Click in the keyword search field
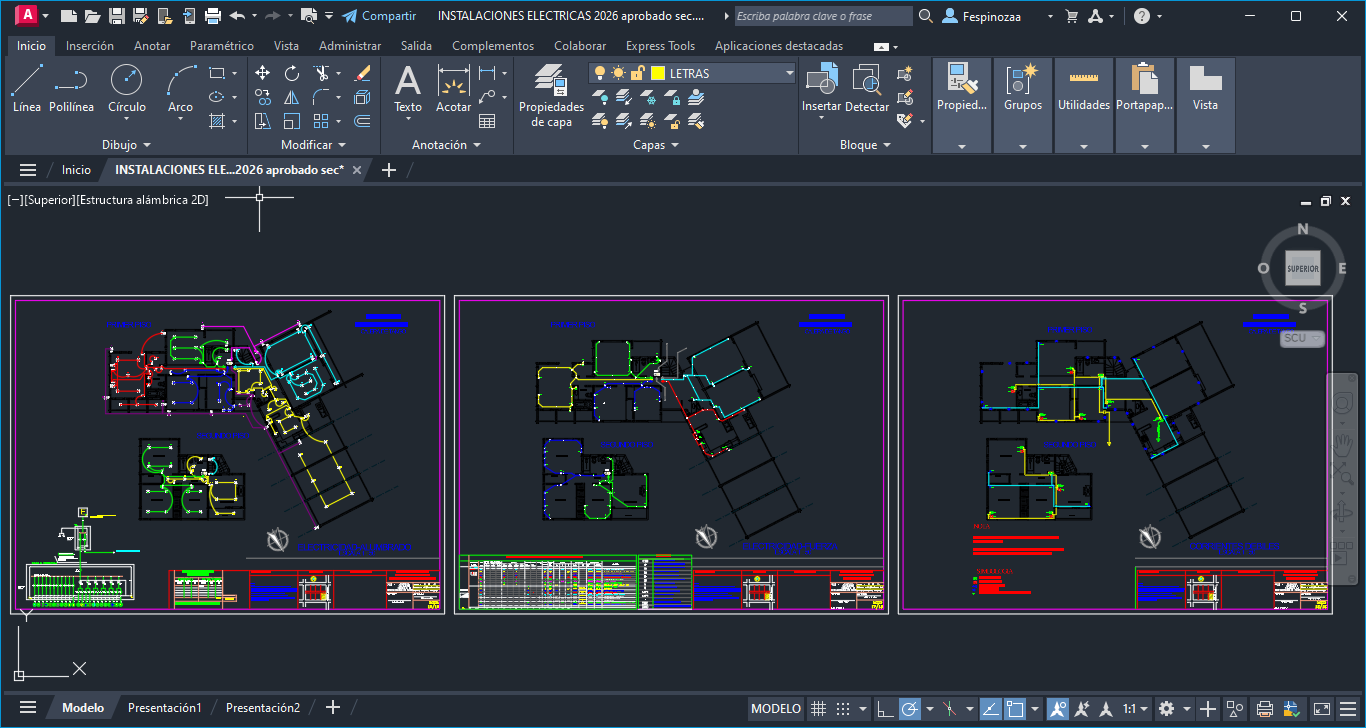The image size is (1366, 728). coord(823,16)
